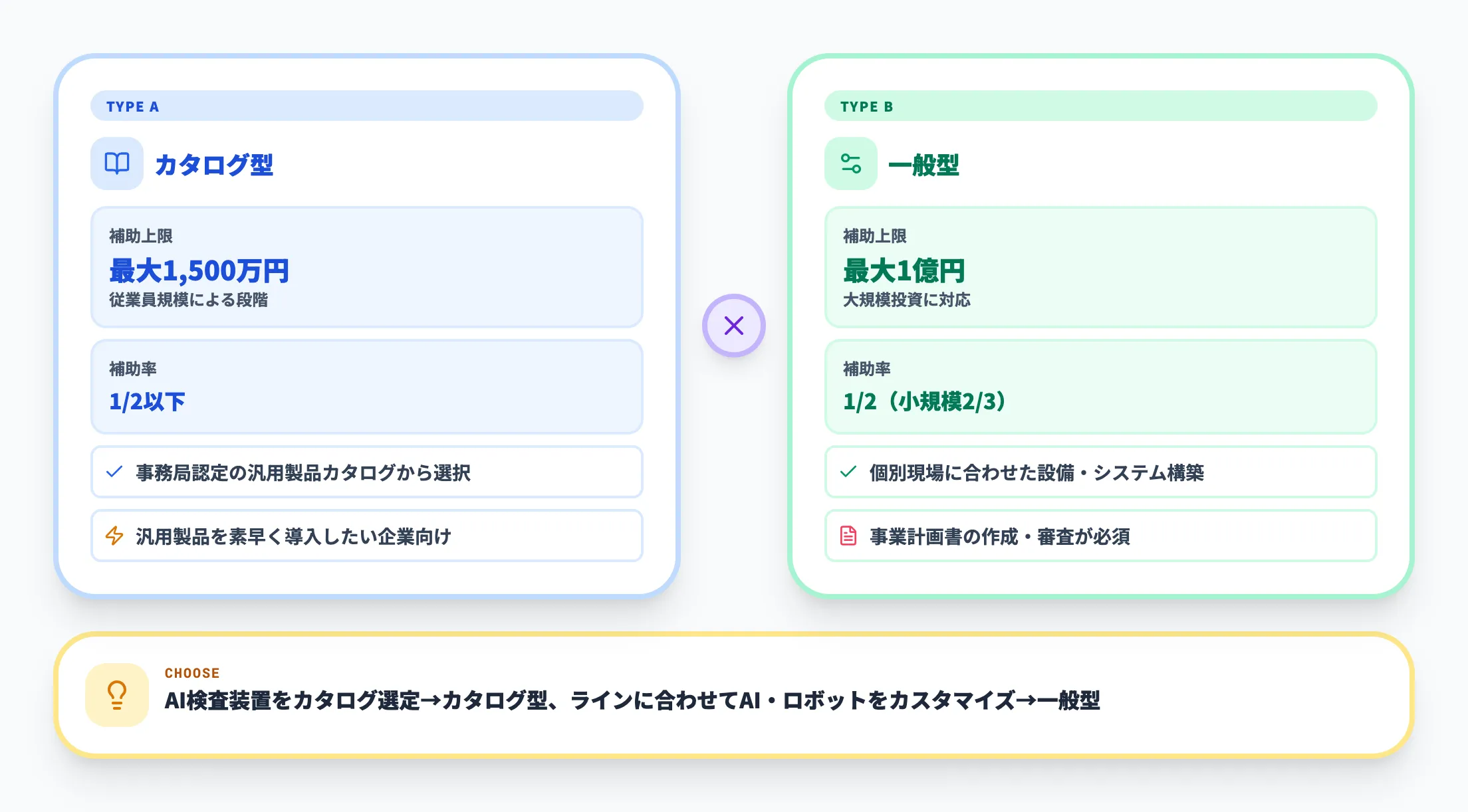The height and width of the screenshot is (812, 1468).
Task: Expand the 補助上限 panel showing 最大1,500万円
Action: 366,267
